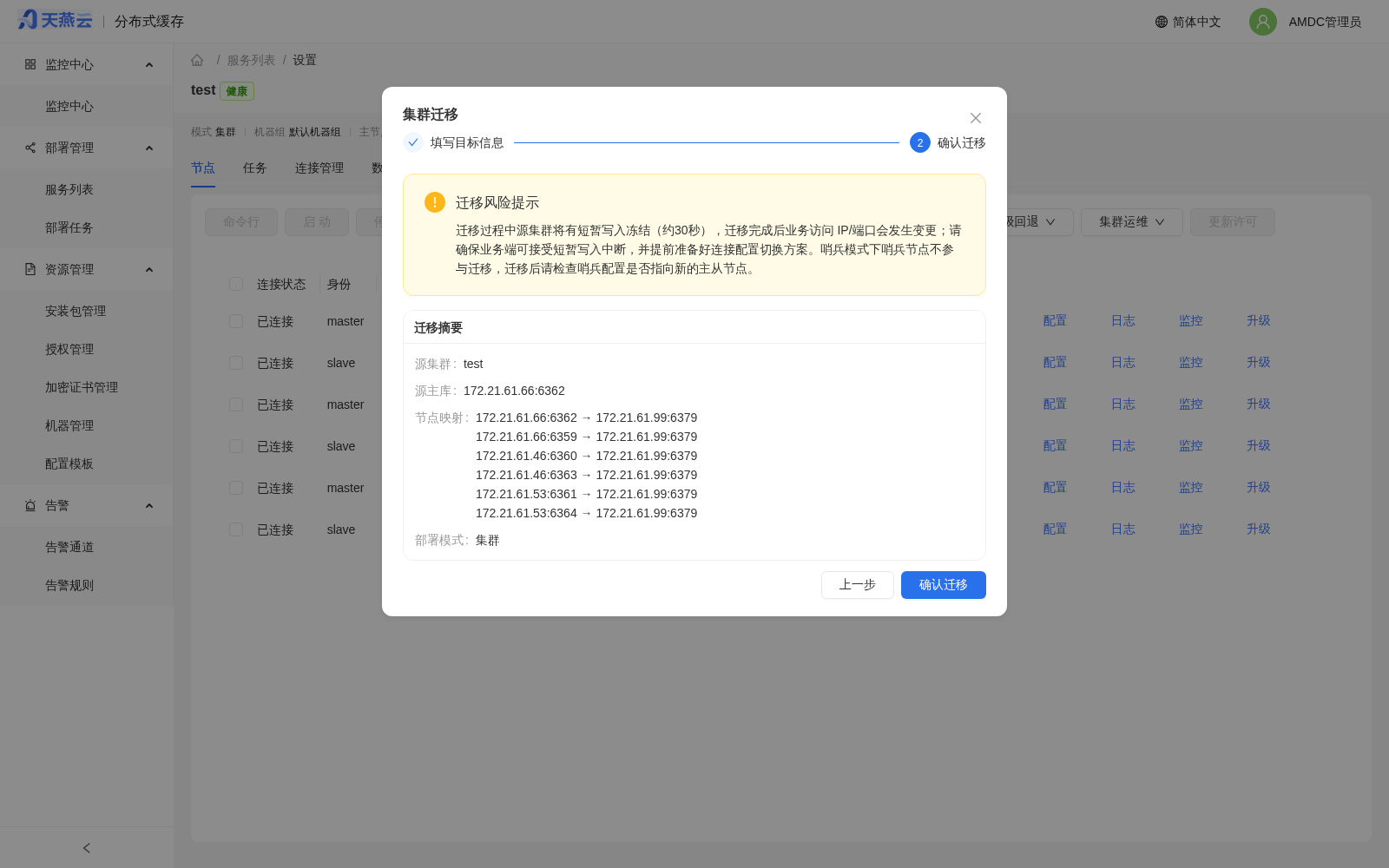The height and width of the screenshot is (868, 1389).
Task: Click the orange warning icon
Action: coord(435,202)
